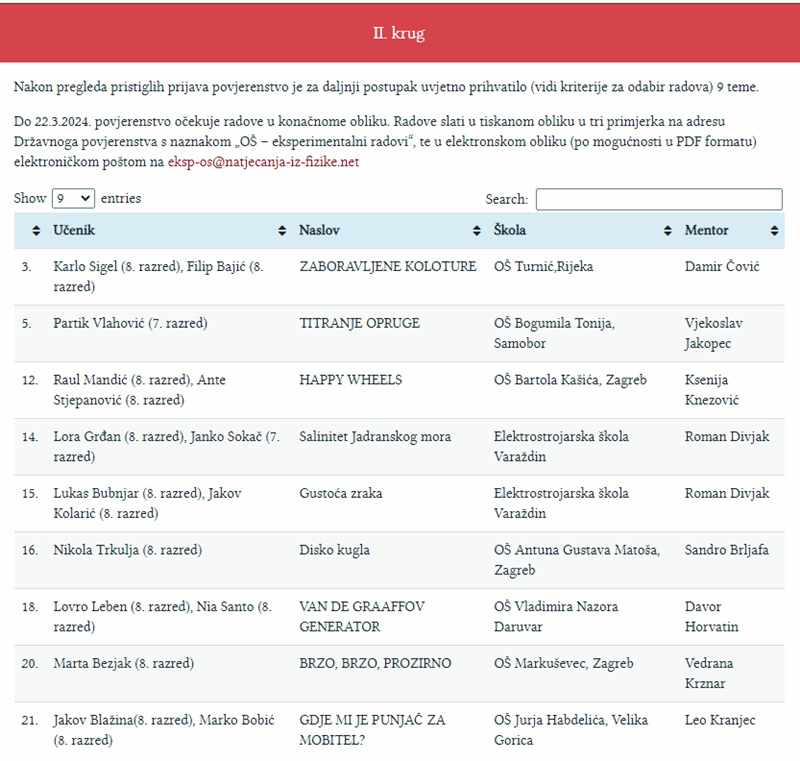Click school OŠ Markuševec, Zagreb
This screenshot has width=800, height=761.
click(x=563, y=663)
